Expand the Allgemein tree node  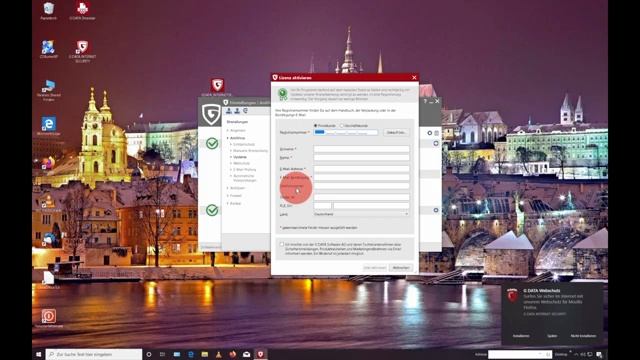[x=228, y=130]
